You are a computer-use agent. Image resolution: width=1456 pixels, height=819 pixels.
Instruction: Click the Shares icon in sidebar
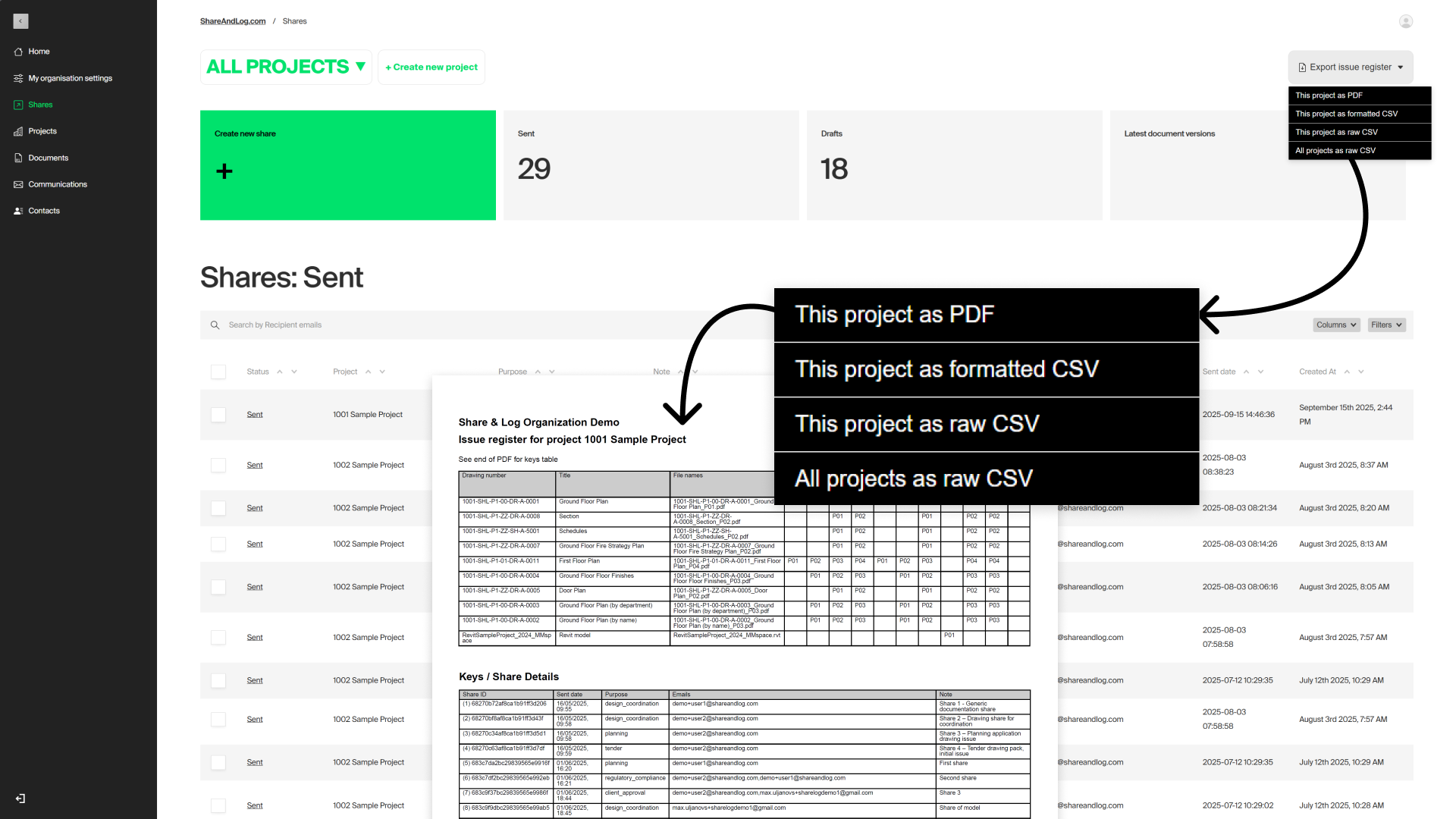click(x=18, y=105)
